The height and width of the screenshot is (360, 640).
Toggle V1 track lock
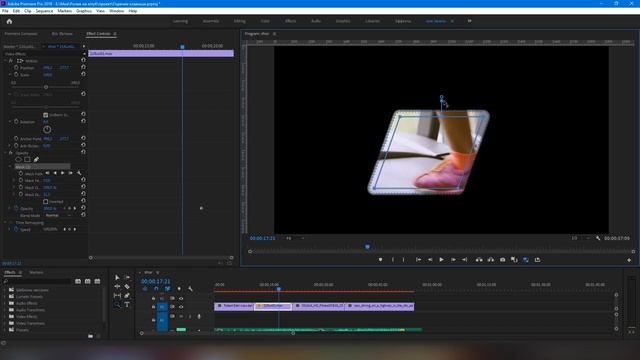pyautogui.click(x=153, y=307)
